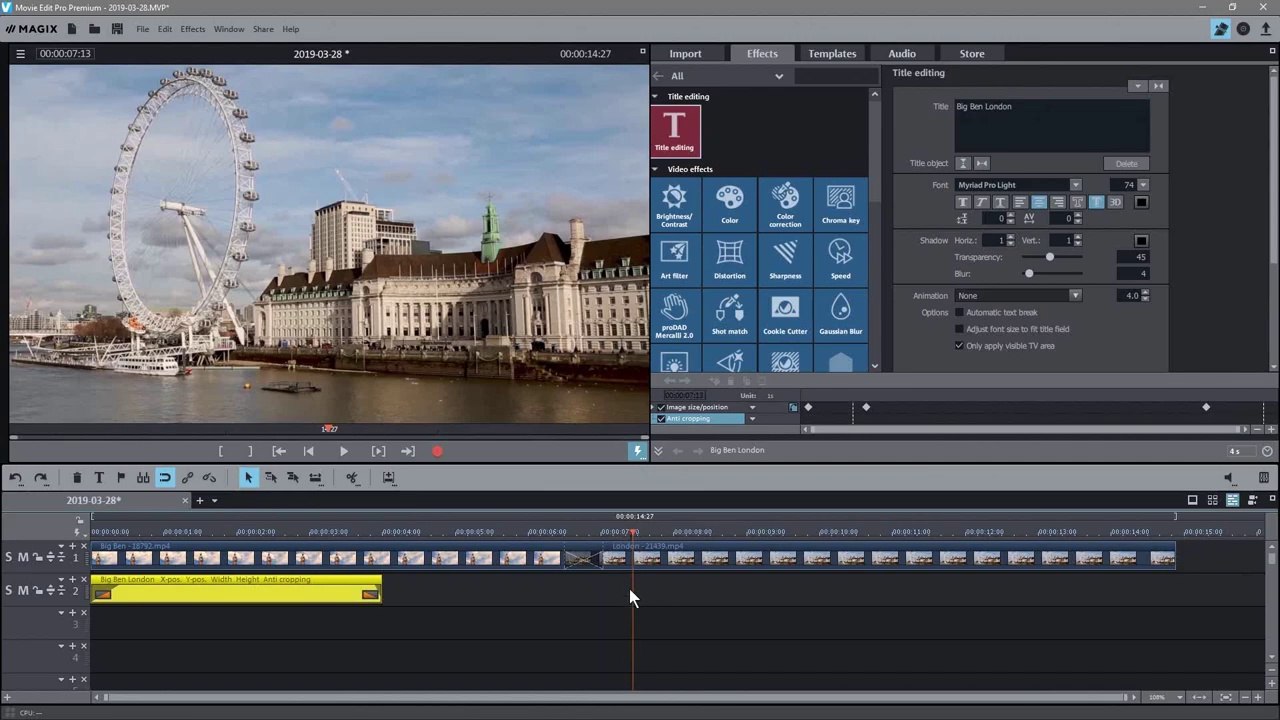Open the font size 74 dropdown
Image resolution: width=1280 pixels, height=720 pixels.
[1143, 185]
